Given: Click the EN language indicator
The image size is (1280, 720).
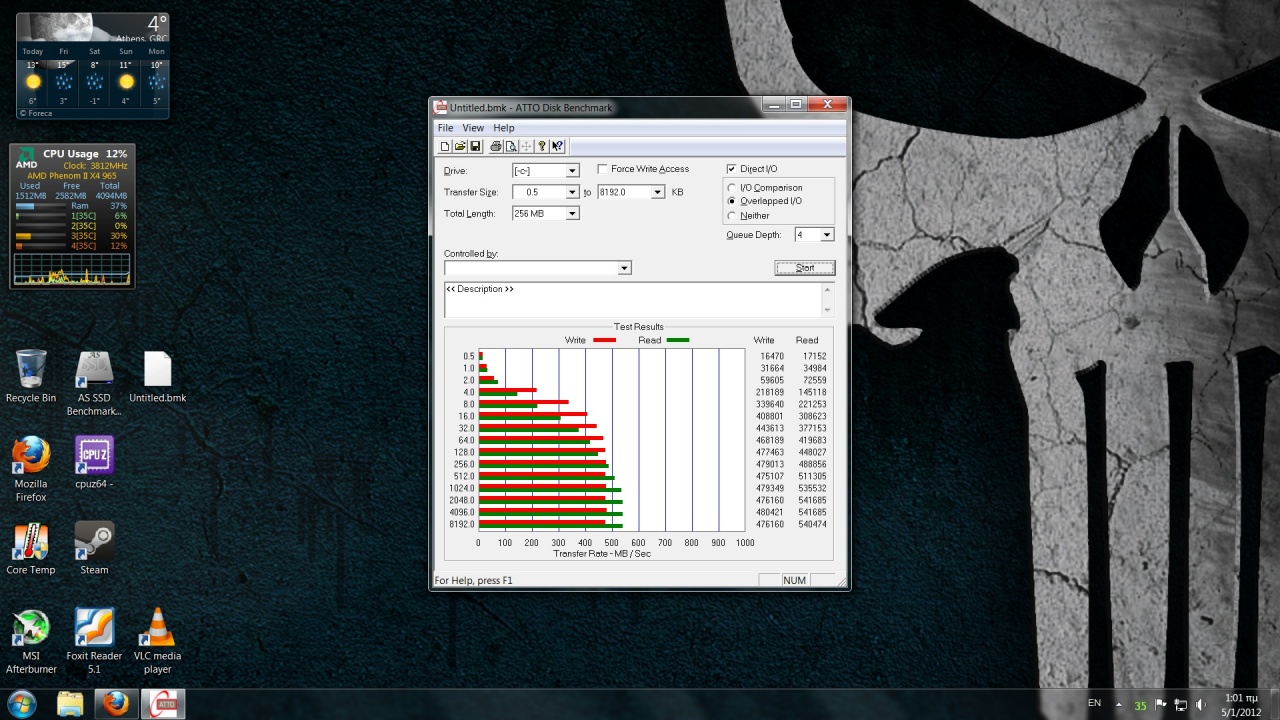Looking at the screenshot, I should click(1094, 703).
